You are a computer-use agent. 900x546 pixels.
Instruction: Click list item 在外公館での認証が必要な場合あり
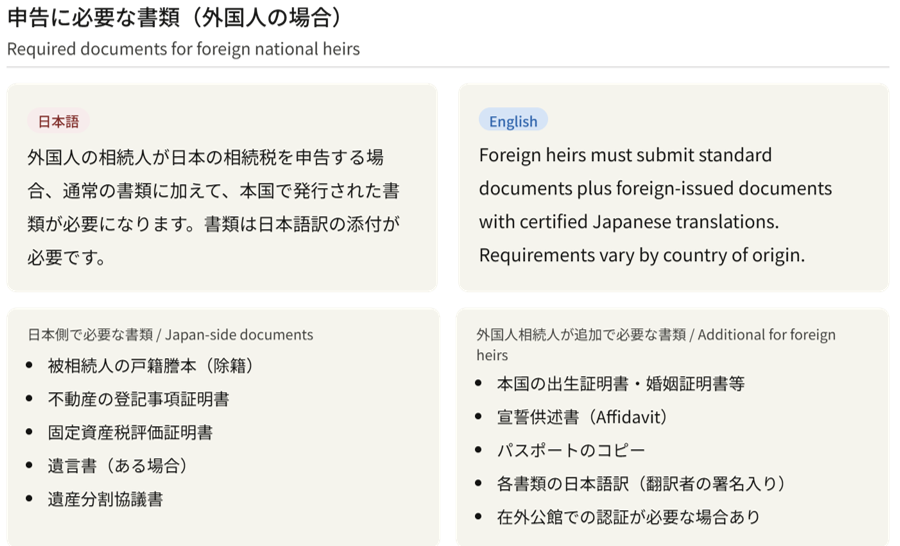coord(628,517)
